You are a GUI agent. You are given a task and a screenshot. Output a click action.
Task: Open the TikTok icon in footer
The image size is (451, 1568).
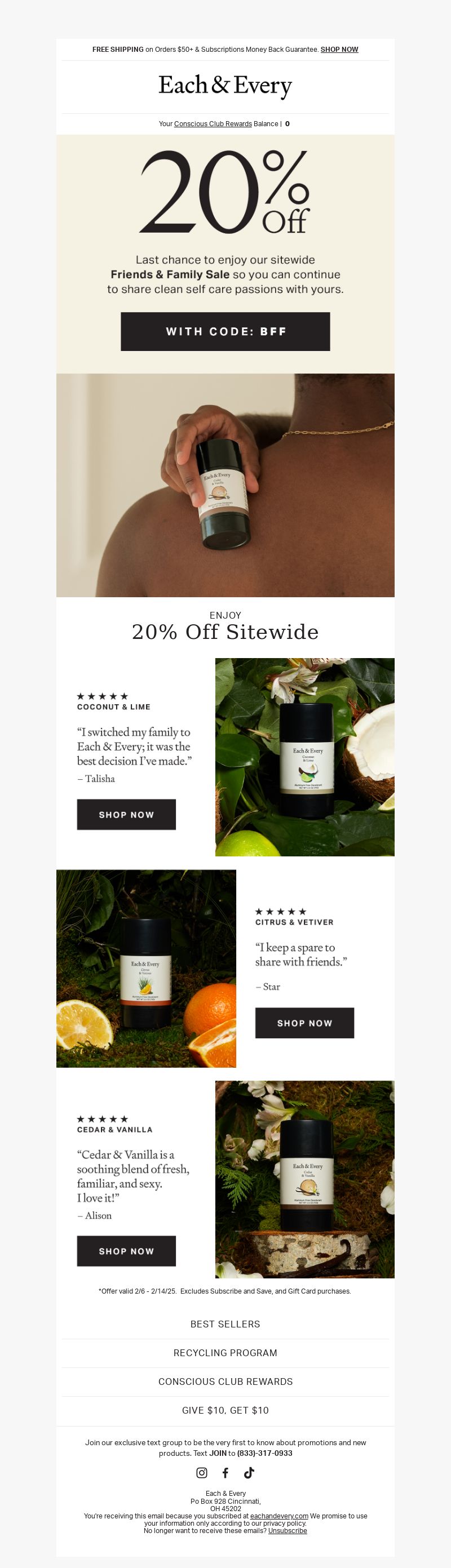click(x=249, y=1472)
